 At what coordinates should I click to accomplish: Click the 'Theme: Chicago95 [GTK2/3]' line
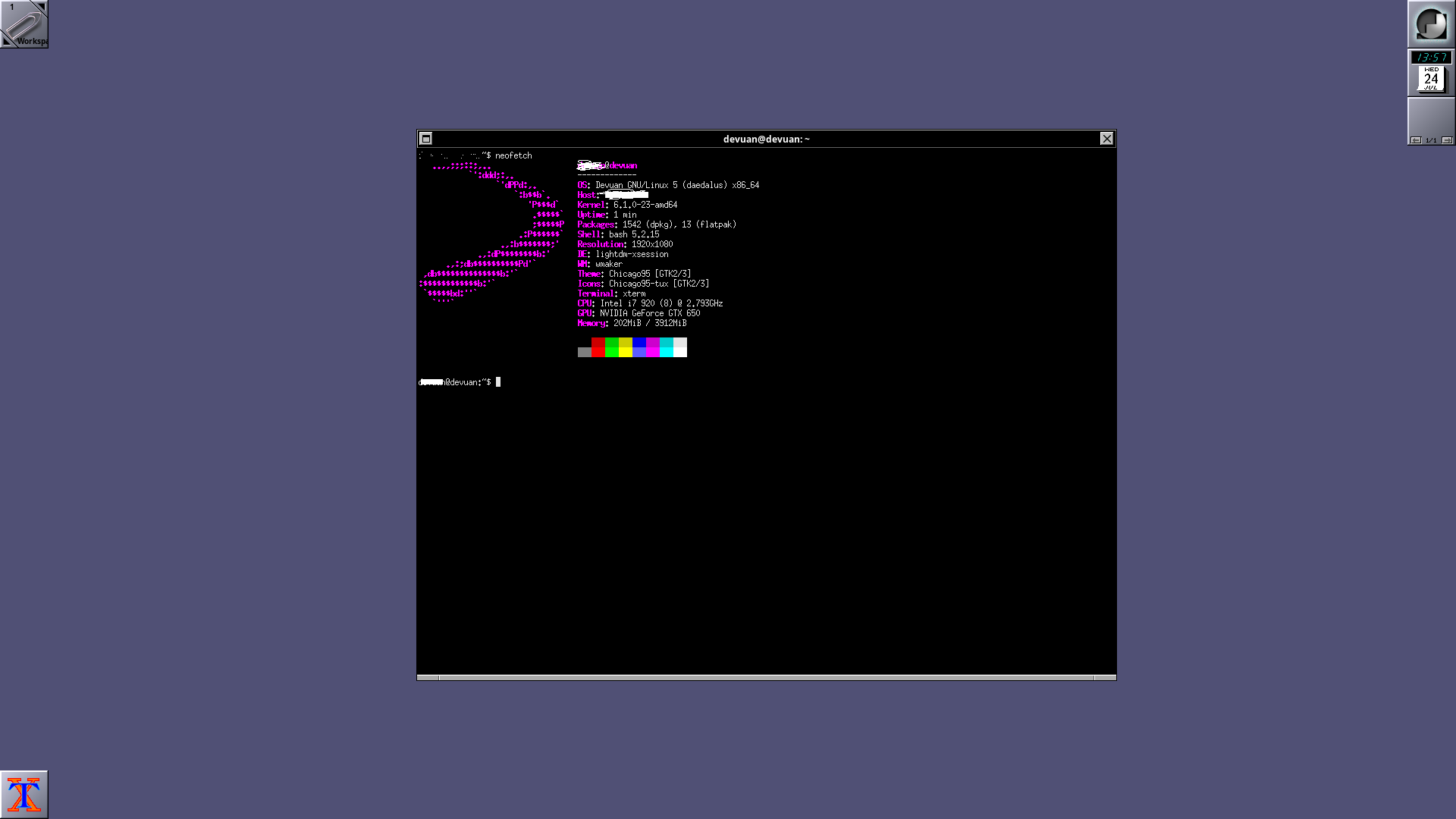coord(634,274)
